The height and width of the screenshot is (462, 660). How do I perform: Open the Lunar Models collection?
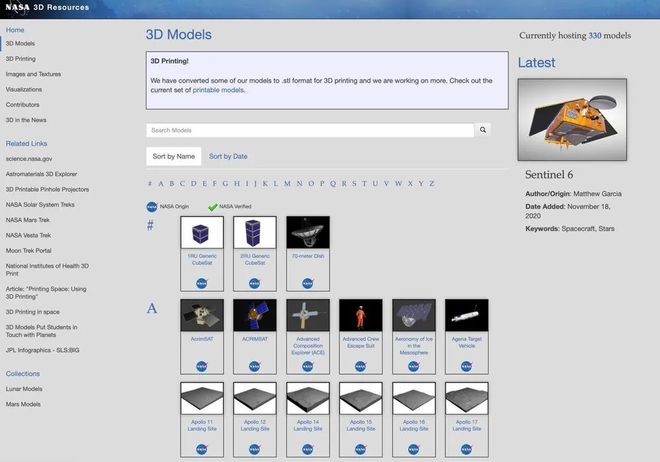tap(24, 389)
